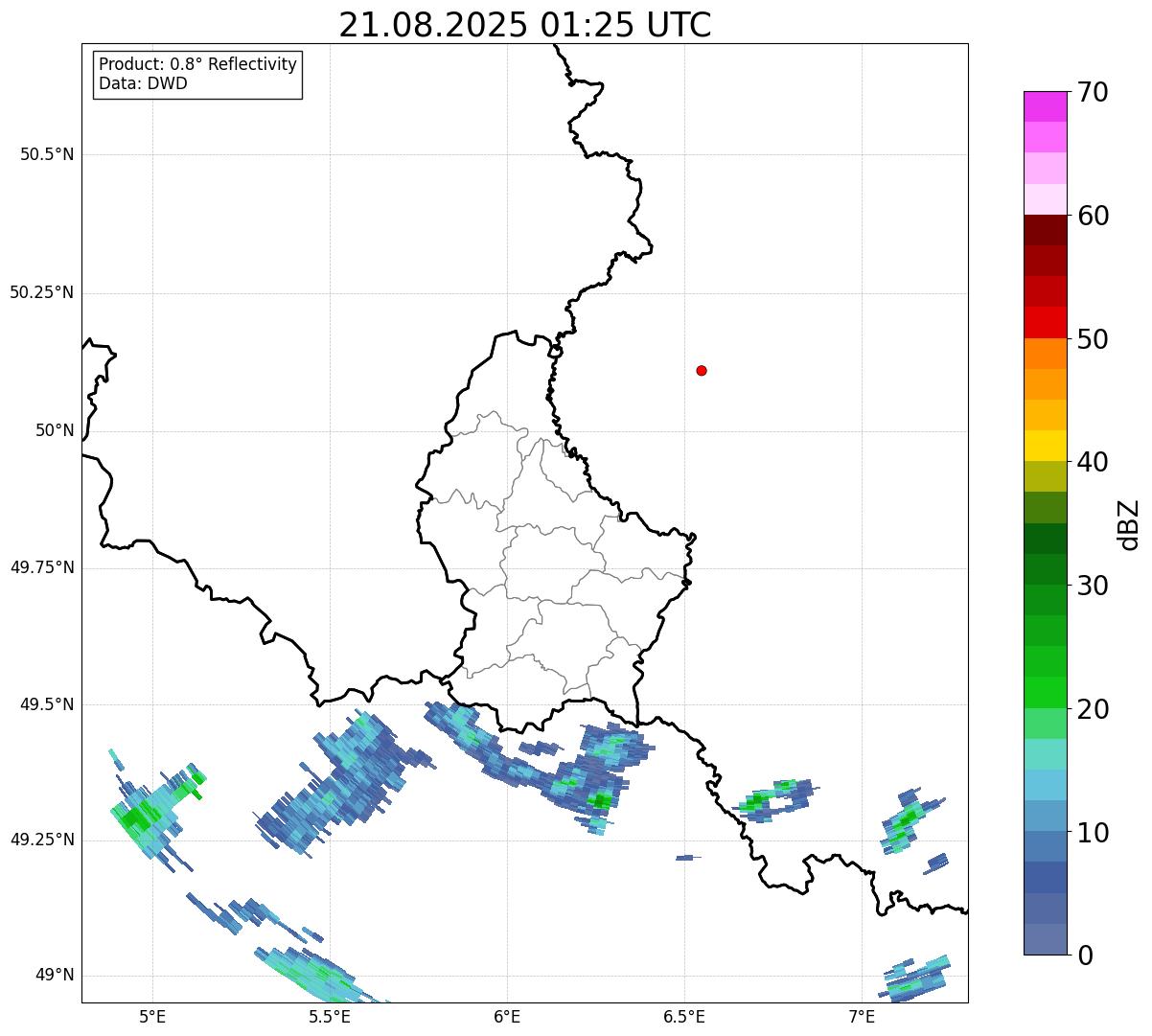Click the 30 colorbar tick label
This screenshot has width=1152, height=1036.
[x=1093, y=586]
